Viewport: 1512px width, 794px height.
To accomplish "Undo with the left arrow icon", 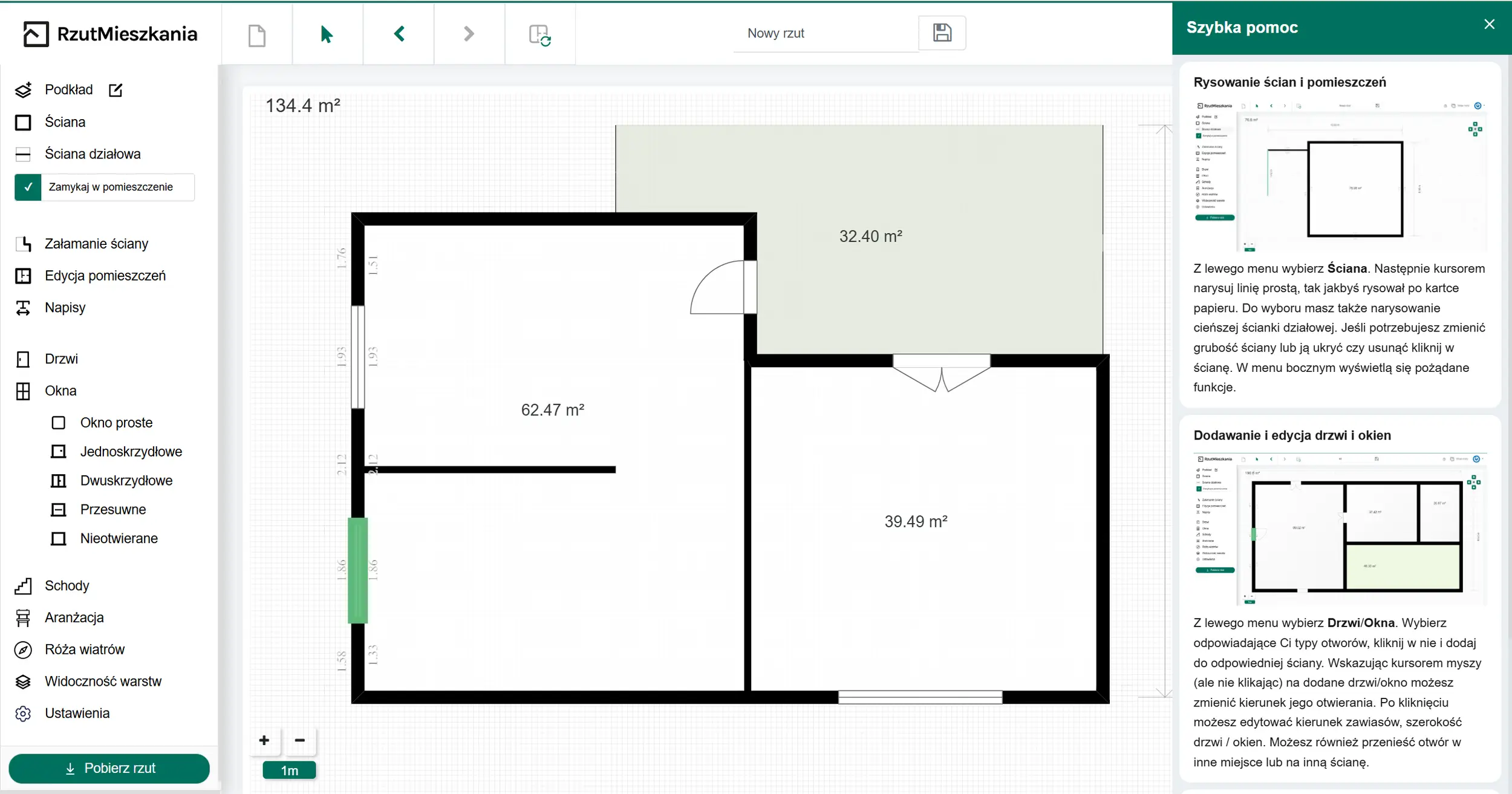I will pos(399,34).
